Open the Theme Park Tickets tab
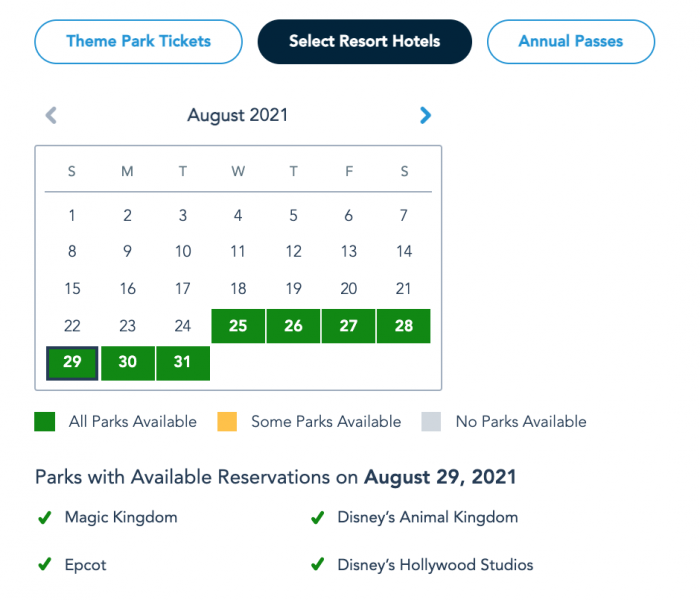700x600 pixels. (x=138, y=42)
